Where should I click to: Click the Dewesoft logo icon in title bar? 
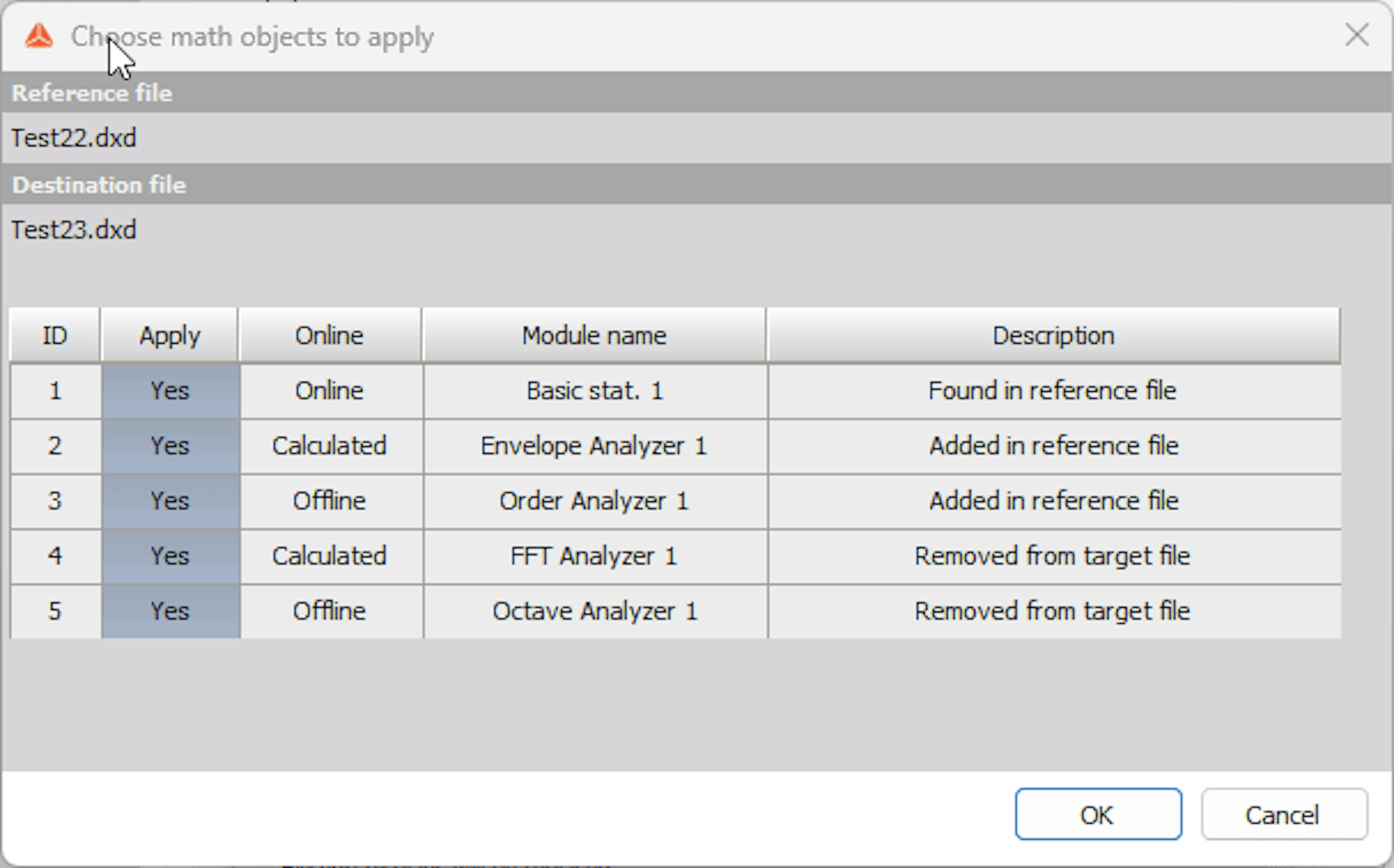pyautogui.click(x=39, y=36)
